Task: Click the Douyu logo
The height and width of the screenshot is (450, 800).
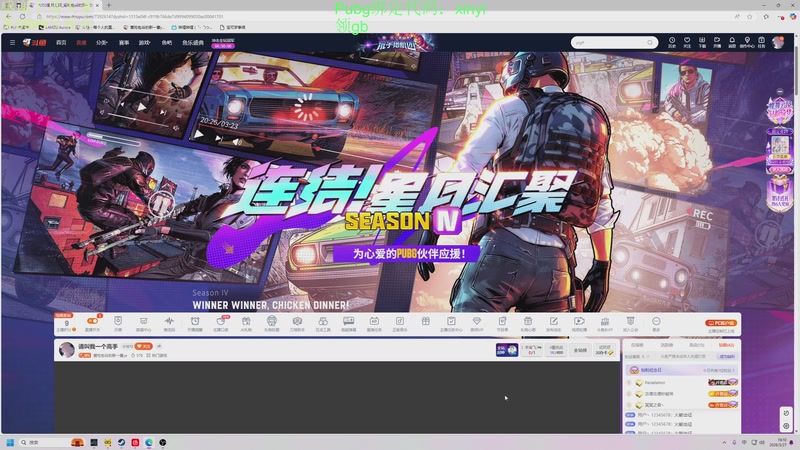Action: [34, 43]
